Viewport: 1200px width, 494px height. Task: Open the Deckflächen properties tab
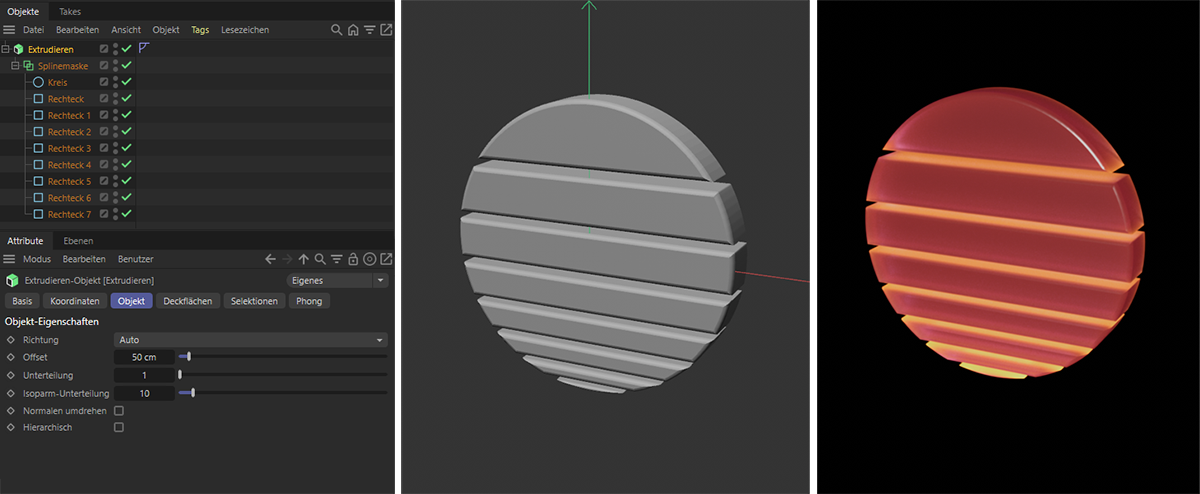pyautogui.click(x=187, y=301)
